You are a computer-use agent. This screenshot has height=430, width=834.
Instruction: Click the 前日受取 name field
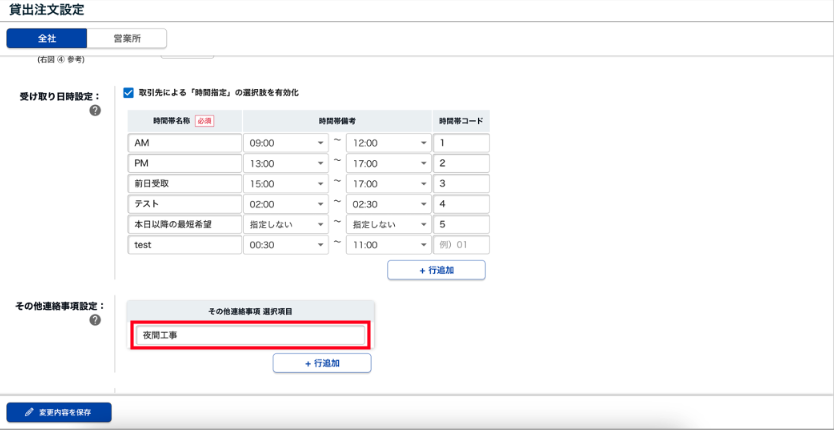185,184
